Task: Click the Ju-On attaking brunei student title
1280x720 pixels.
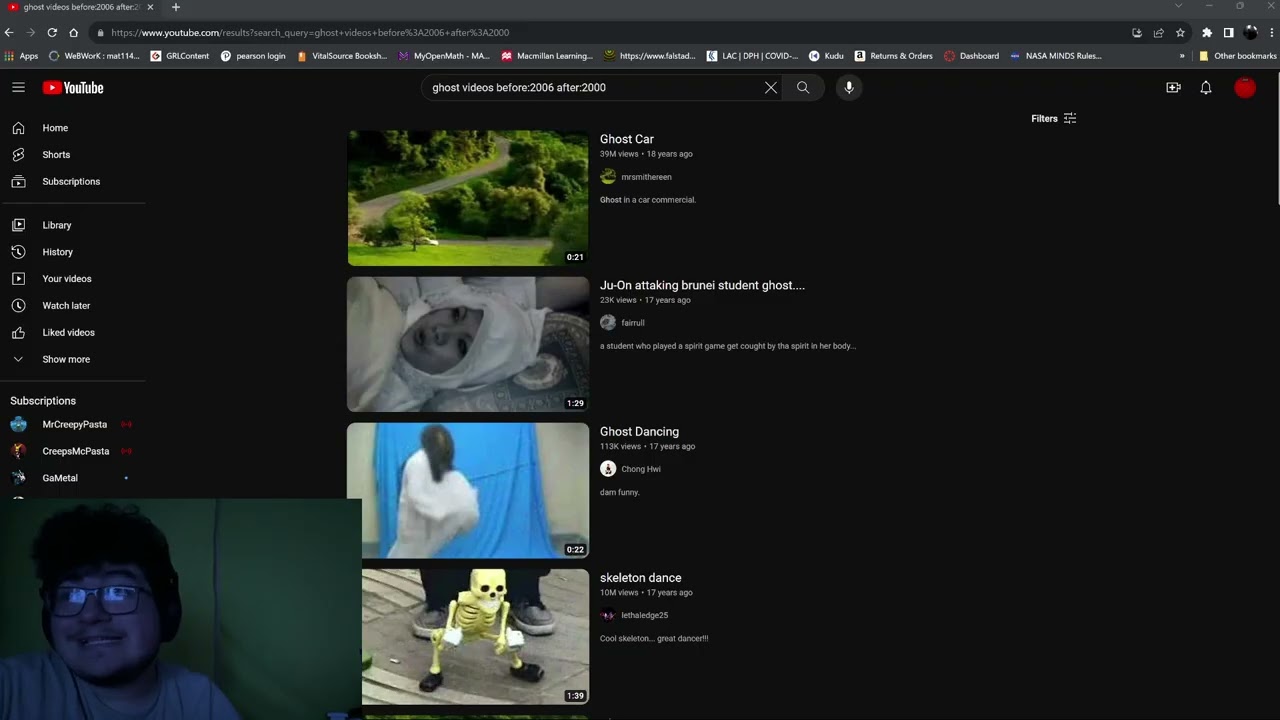Action: pos(702,285)
